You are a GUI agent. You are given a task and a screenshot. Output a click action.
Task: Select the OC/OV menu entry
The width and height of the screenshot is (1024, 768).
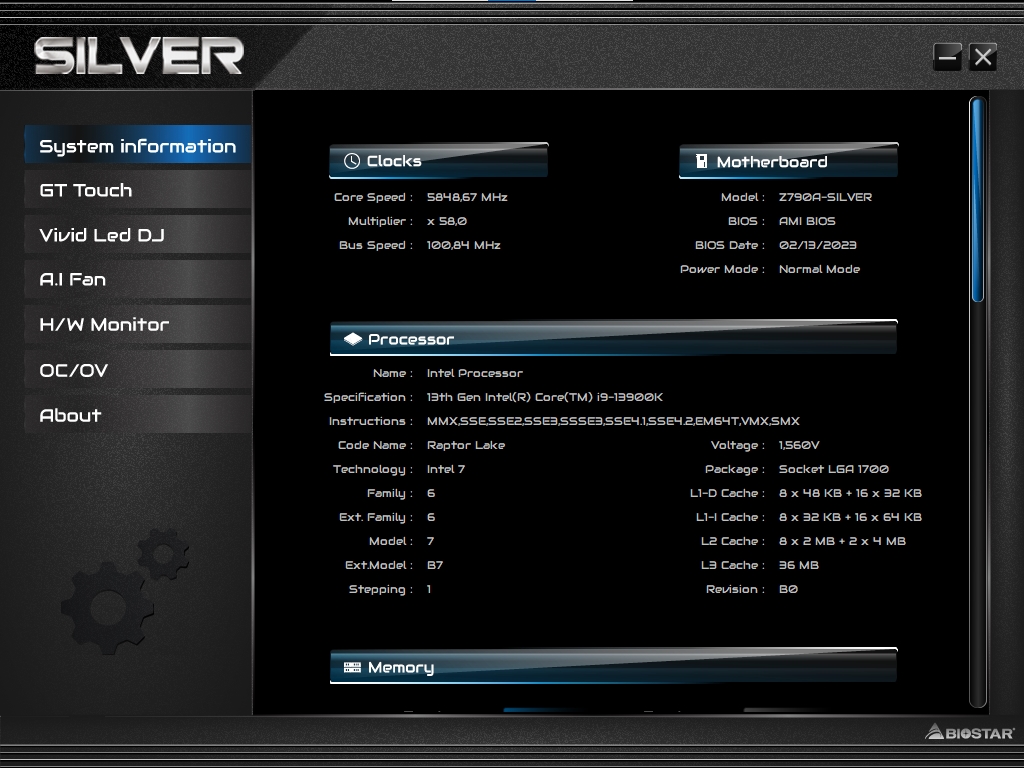138,370
